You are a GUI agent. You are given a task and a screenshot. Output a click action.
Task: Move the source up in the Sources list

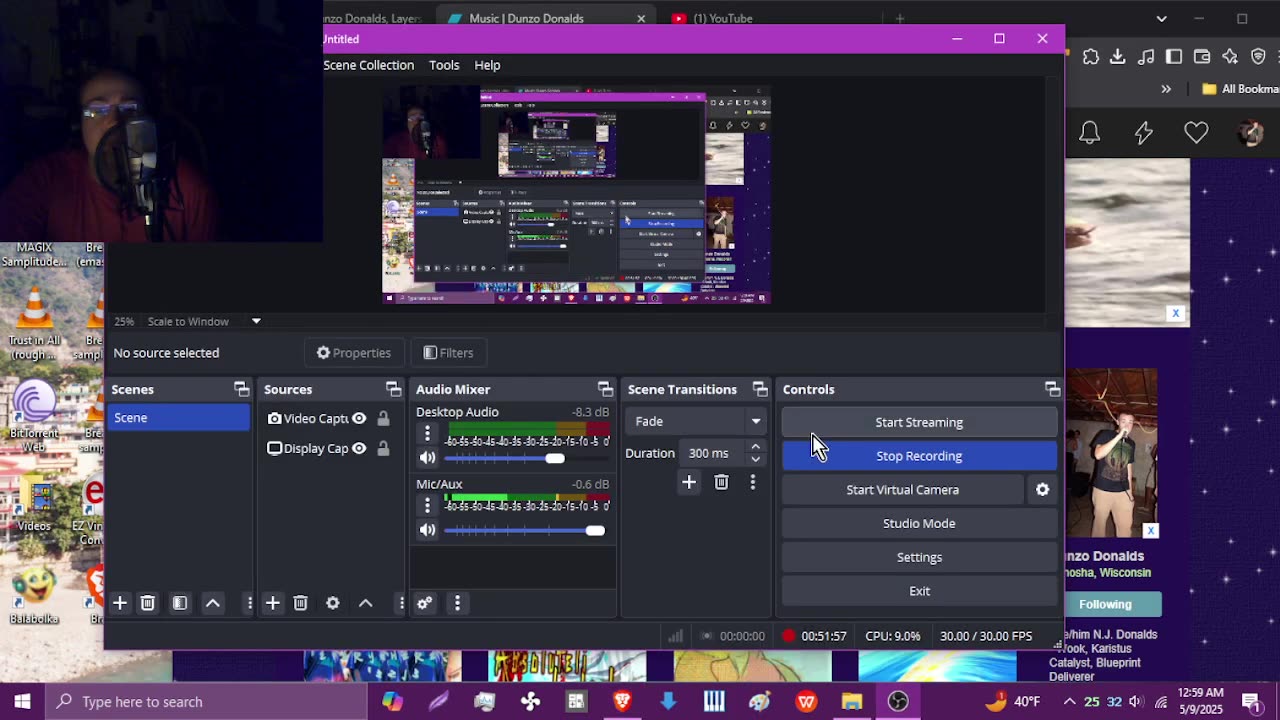366,603
